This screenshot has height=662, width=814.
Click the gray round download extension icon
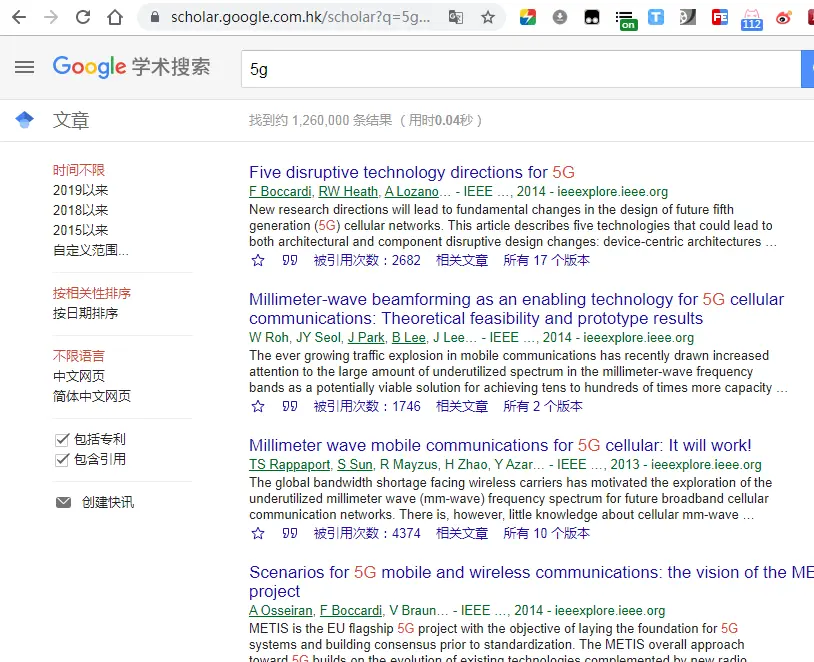click(560, 17)
